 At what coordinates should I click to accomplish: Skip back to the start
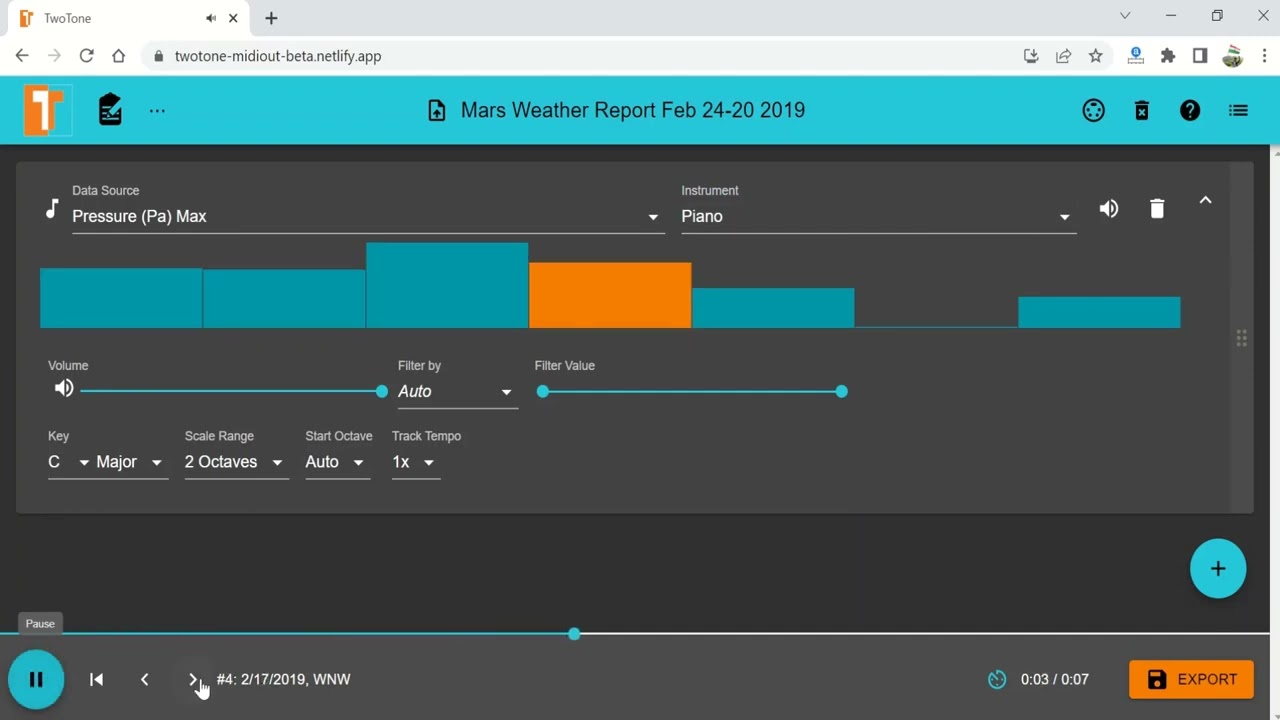(97, 679)
